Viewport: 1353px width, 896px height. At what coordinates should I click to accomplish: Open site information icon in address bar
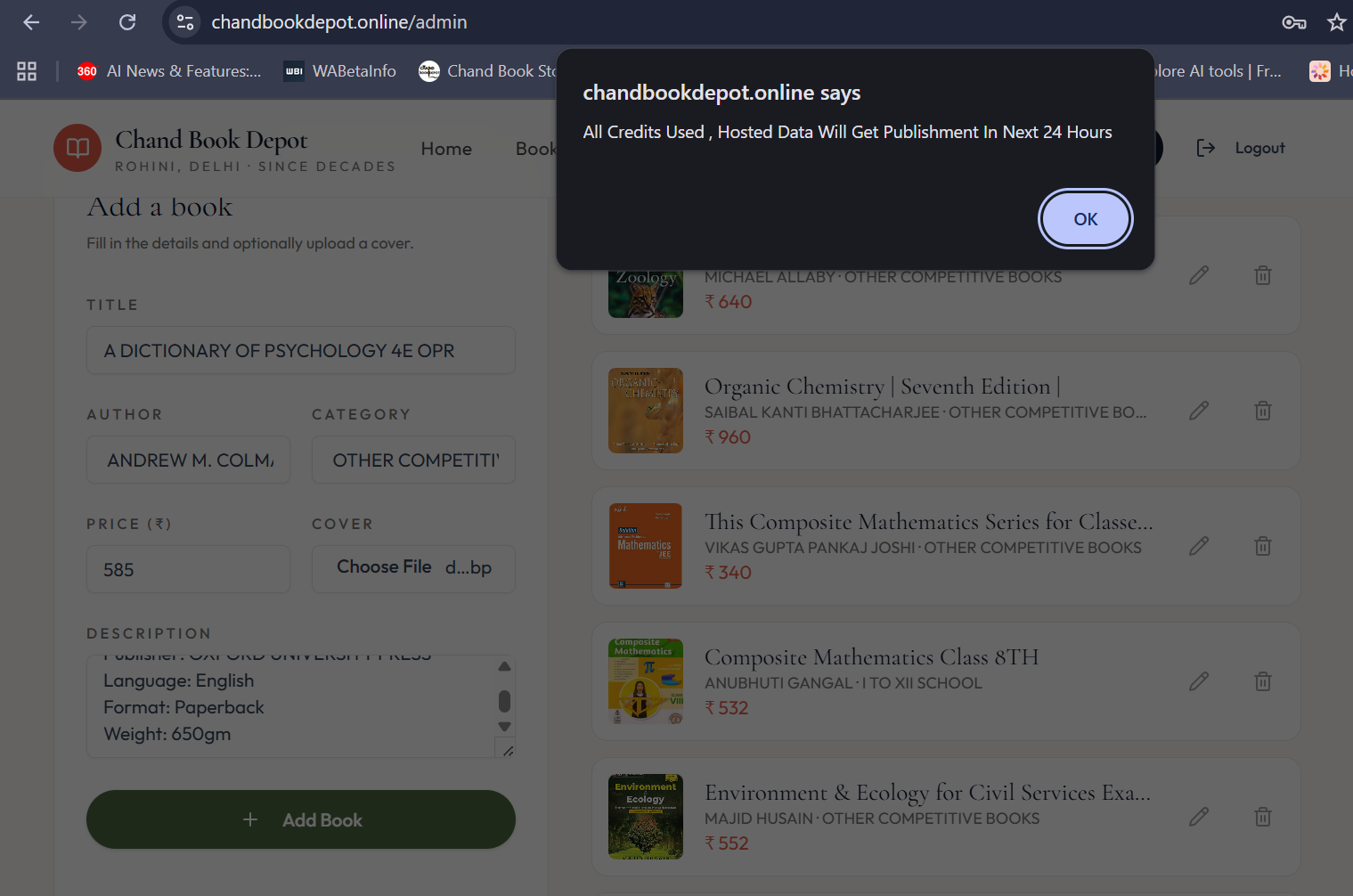185,22
